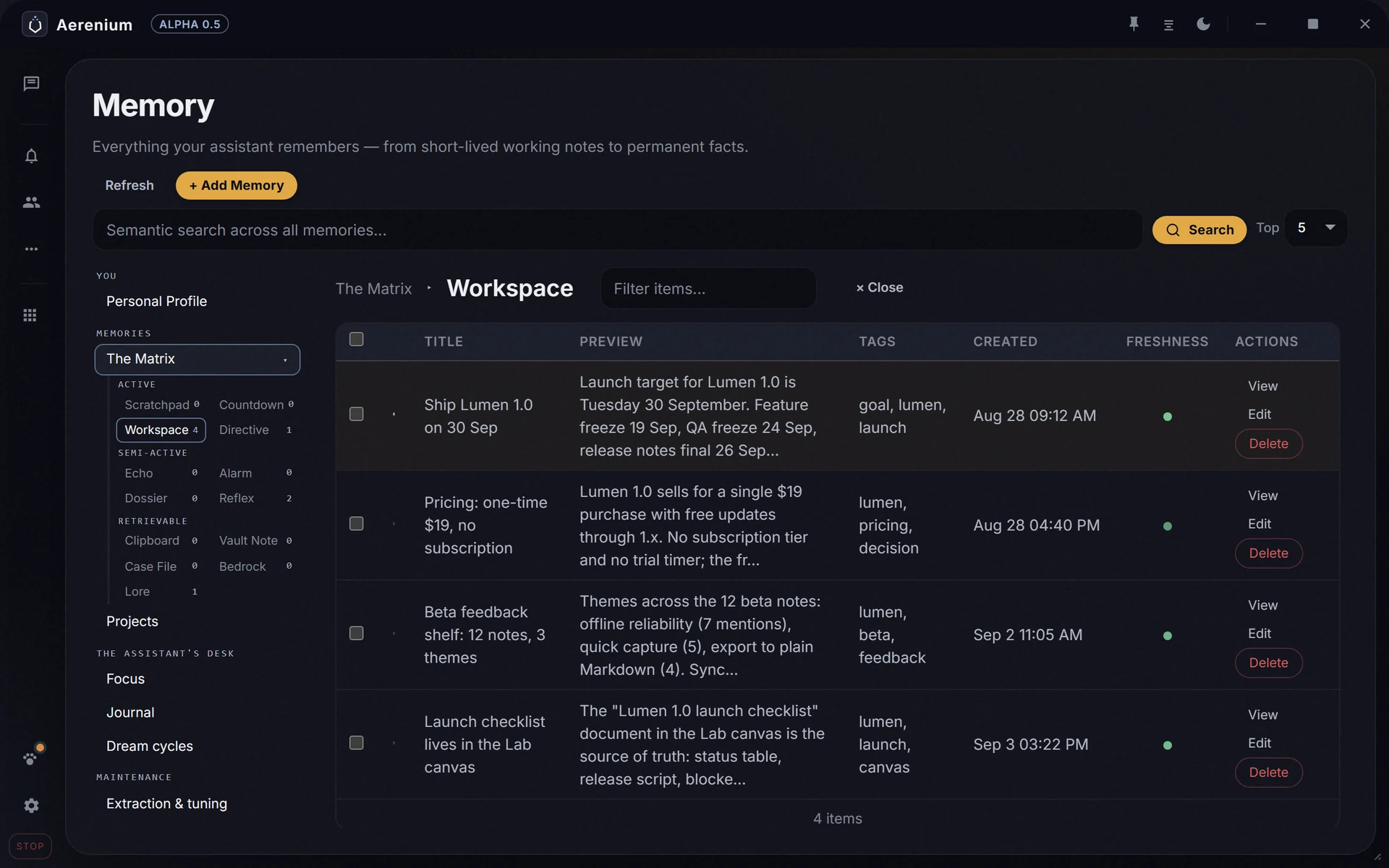Click the Add Memory button

[237, 185]
